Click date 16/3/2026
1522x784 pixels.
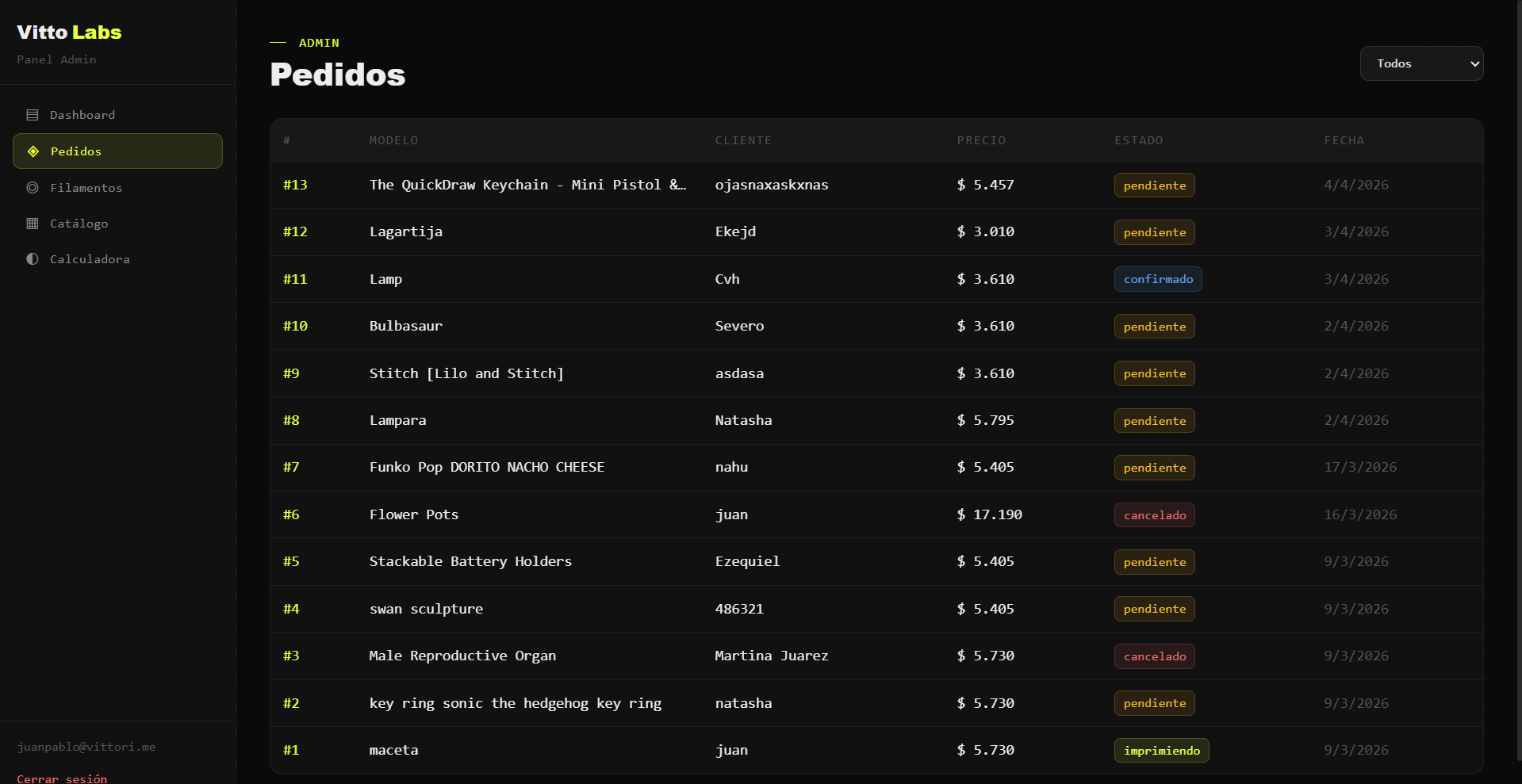point(1360,514)
